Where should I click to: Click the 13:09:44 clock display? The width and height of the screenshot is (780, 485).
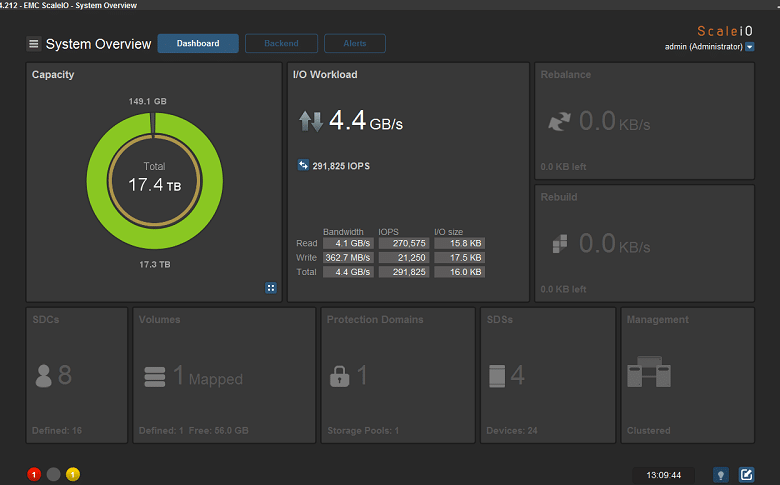point(664,475)
